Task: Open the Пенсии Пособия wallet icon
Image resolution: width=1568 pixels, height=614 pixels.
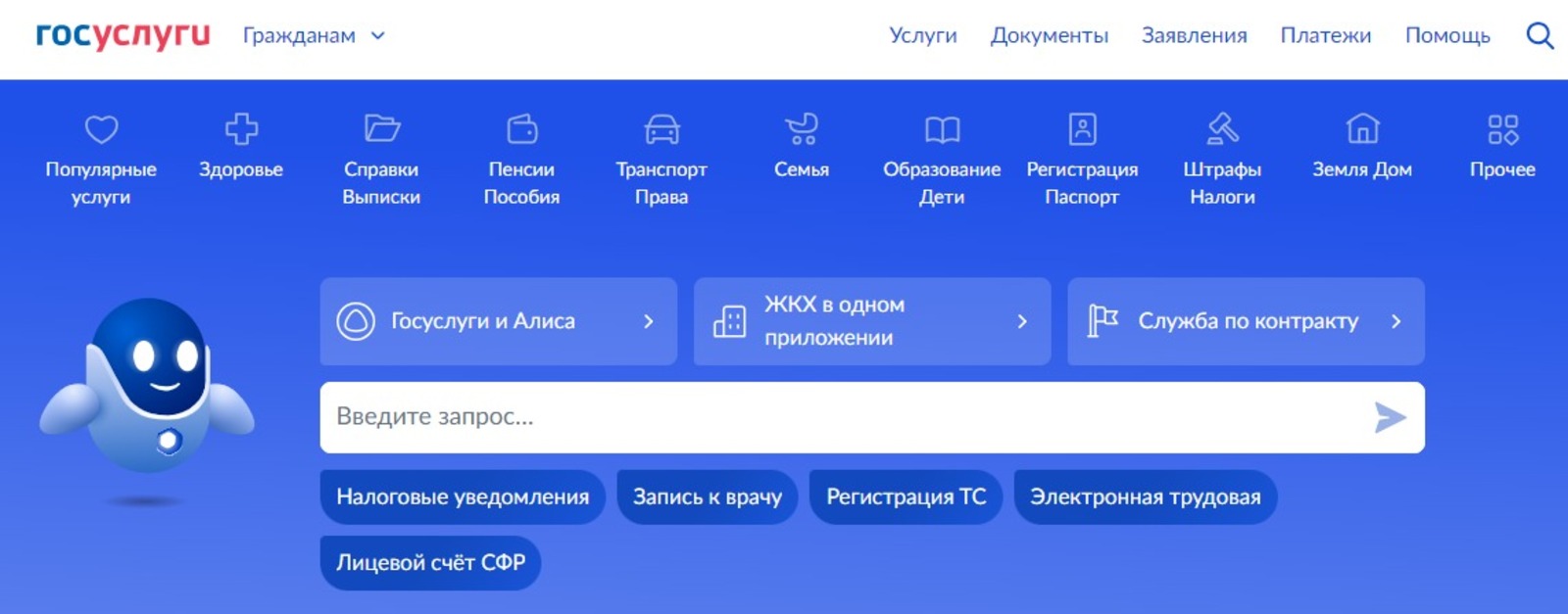Action: tap(521, 129)
